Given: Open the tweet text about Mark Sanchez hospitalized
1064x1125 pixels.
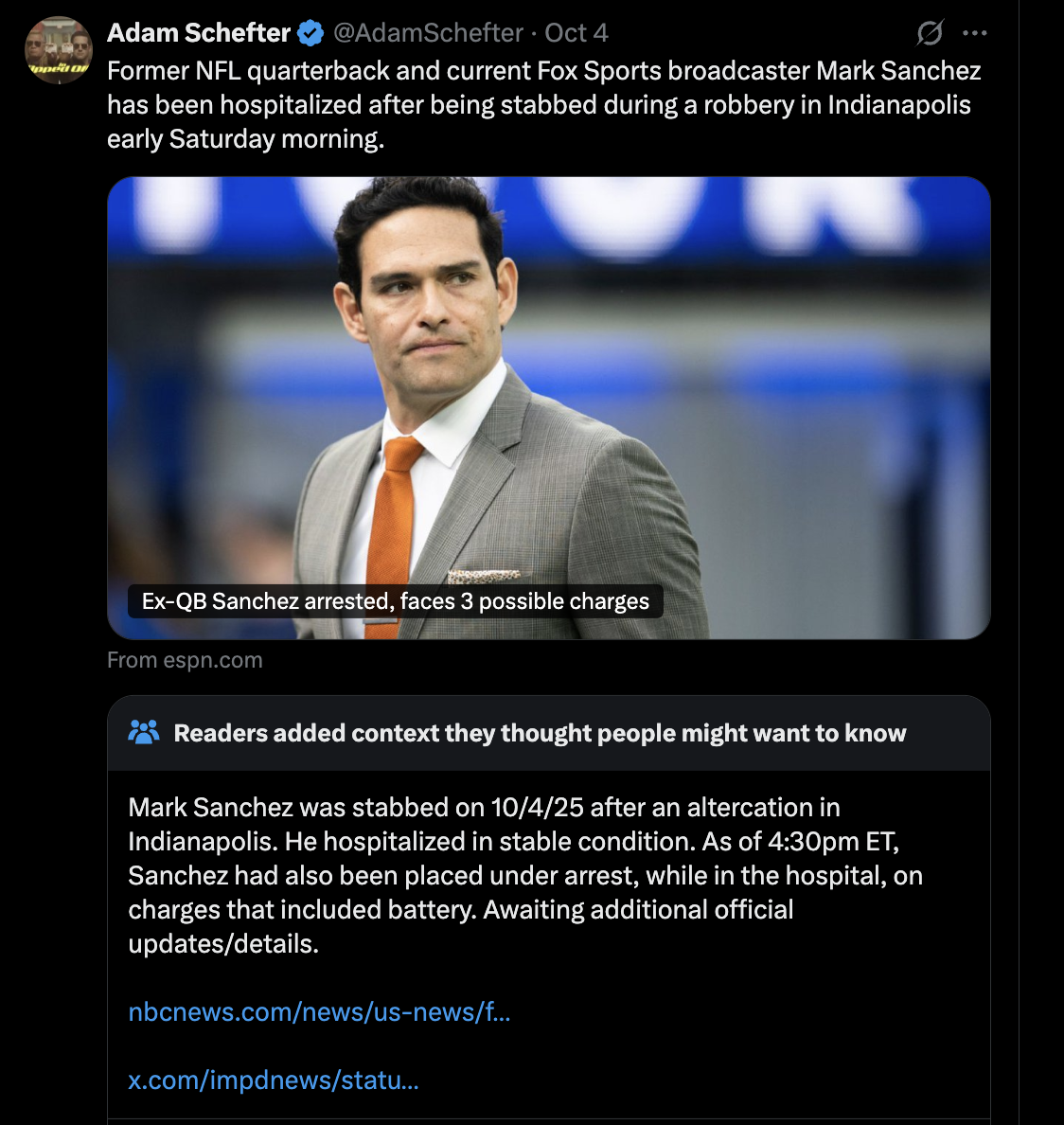Looking at the screenshot, I should tap(544, 105).
